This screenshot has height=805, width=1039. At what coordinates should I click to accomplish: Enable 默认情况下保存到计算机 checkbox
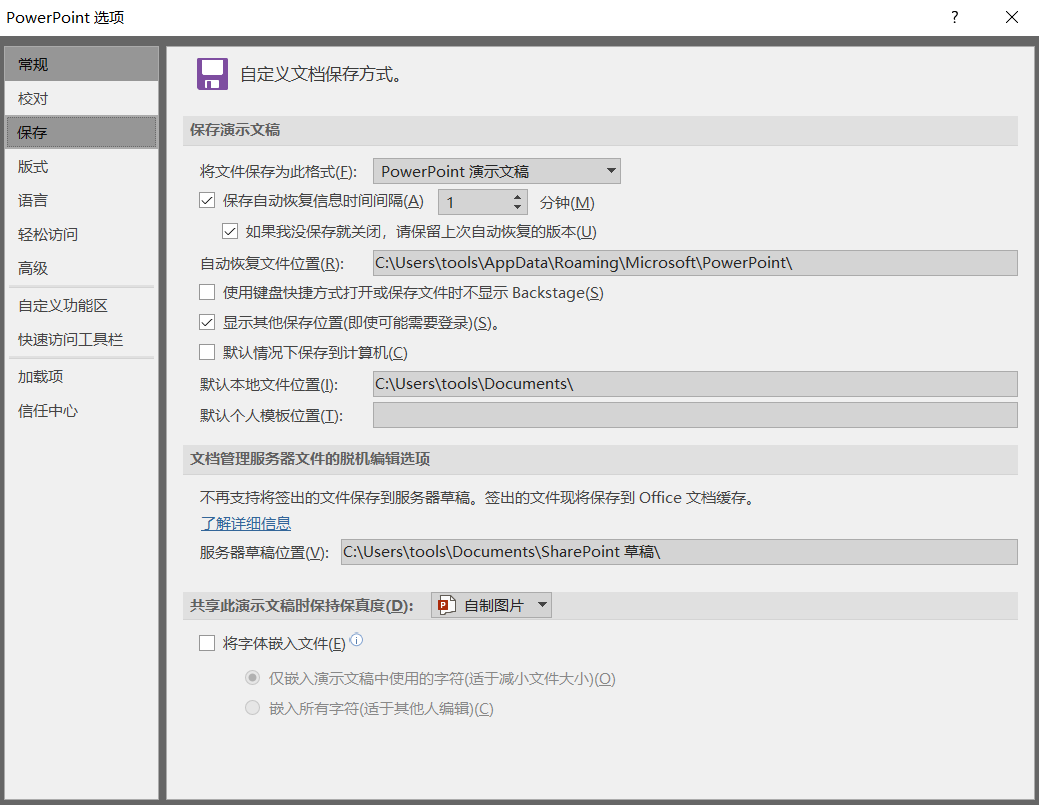point(207,352)
